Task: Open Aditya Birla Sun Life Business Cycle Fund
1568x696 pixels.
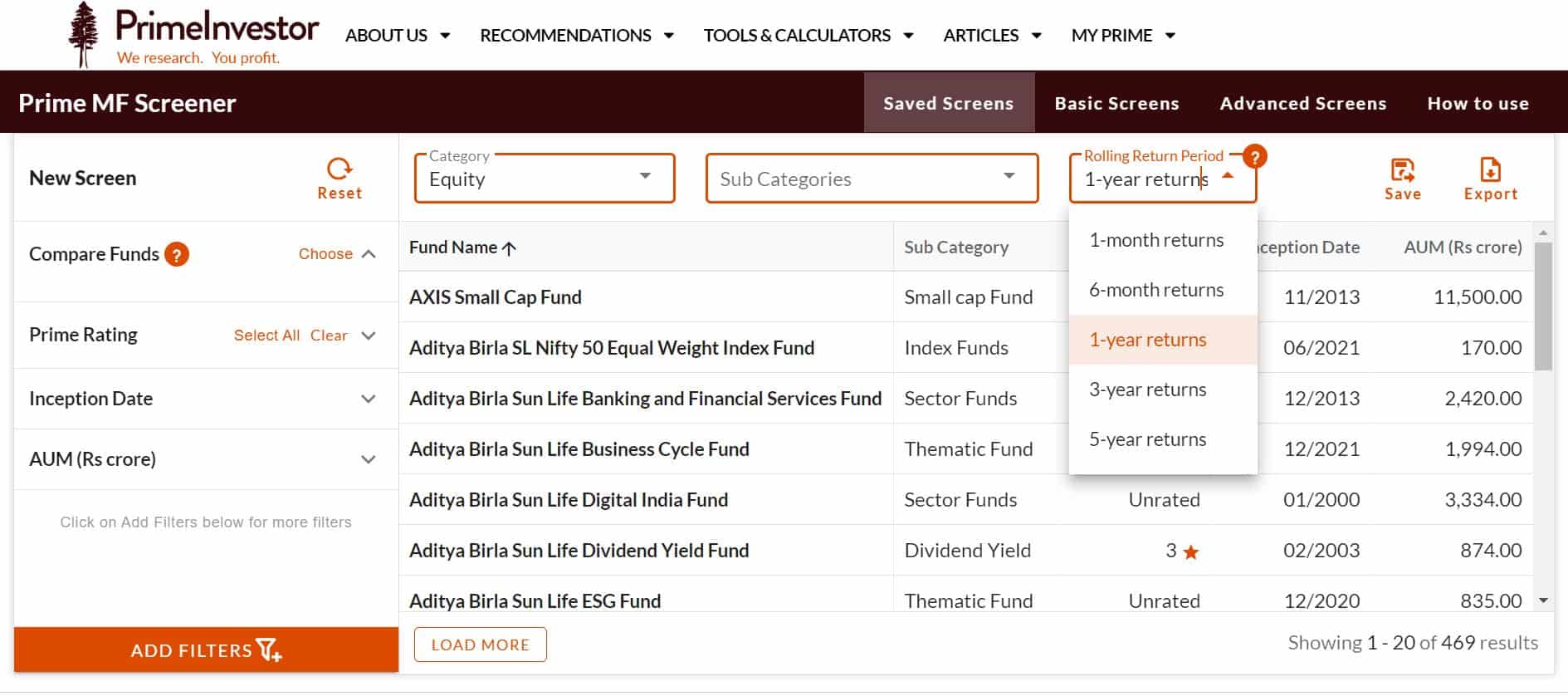Action: 579,449
